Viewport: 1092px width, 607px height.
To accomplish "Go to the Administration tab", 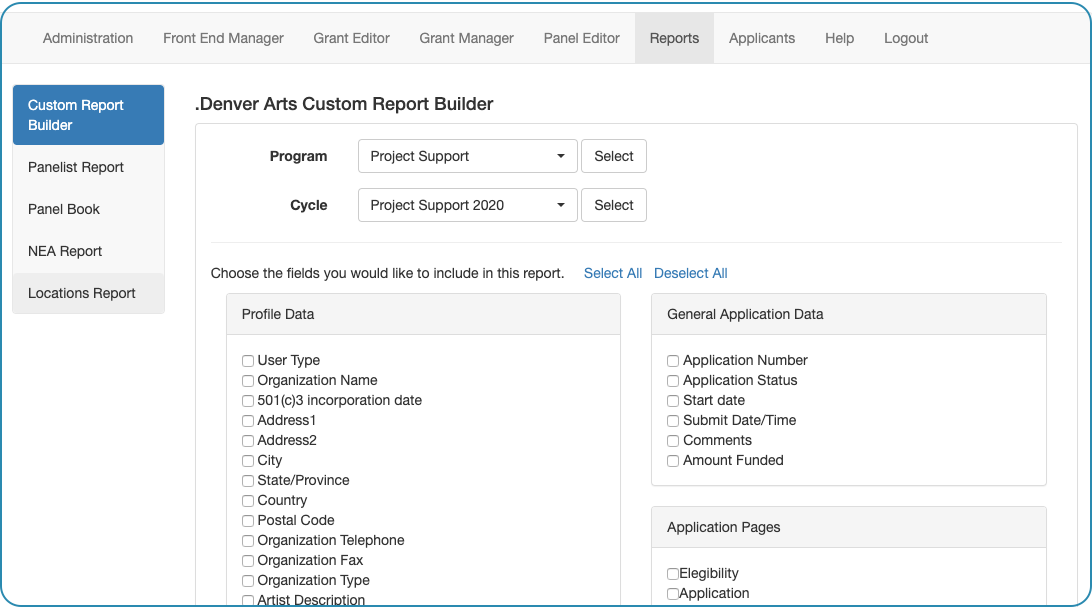I will 88,38.
